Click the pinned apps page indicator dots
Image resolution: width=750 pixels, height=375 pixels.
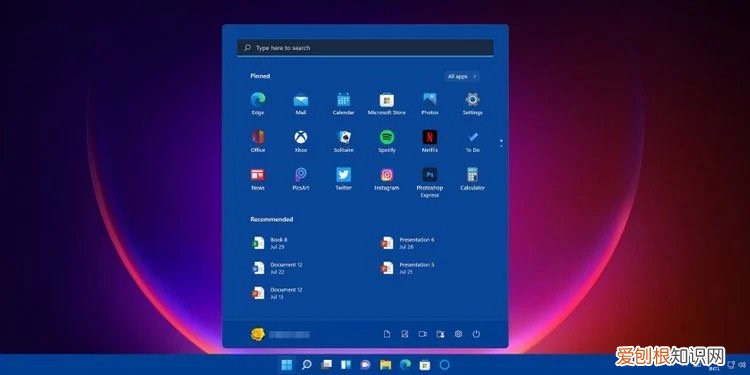[501, 143]
